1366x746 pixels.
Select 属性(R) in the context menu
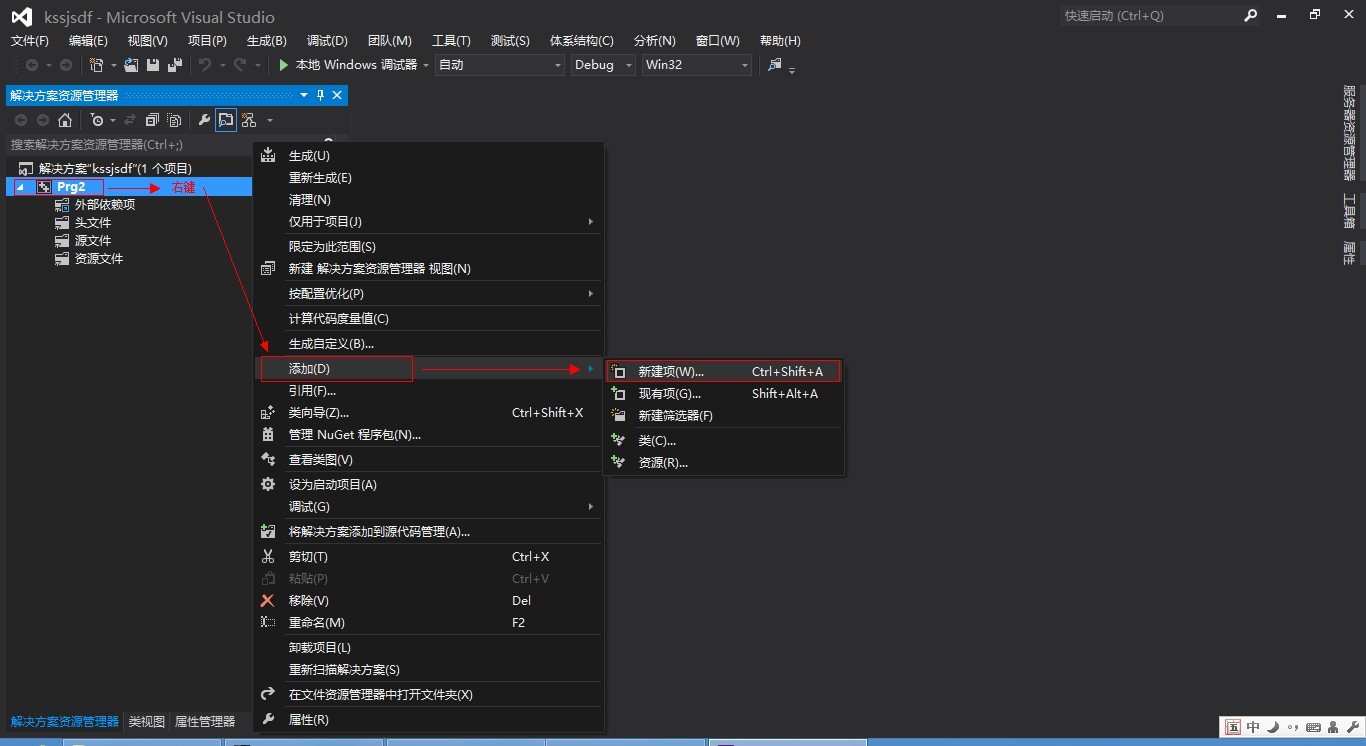tap(428, 720)
